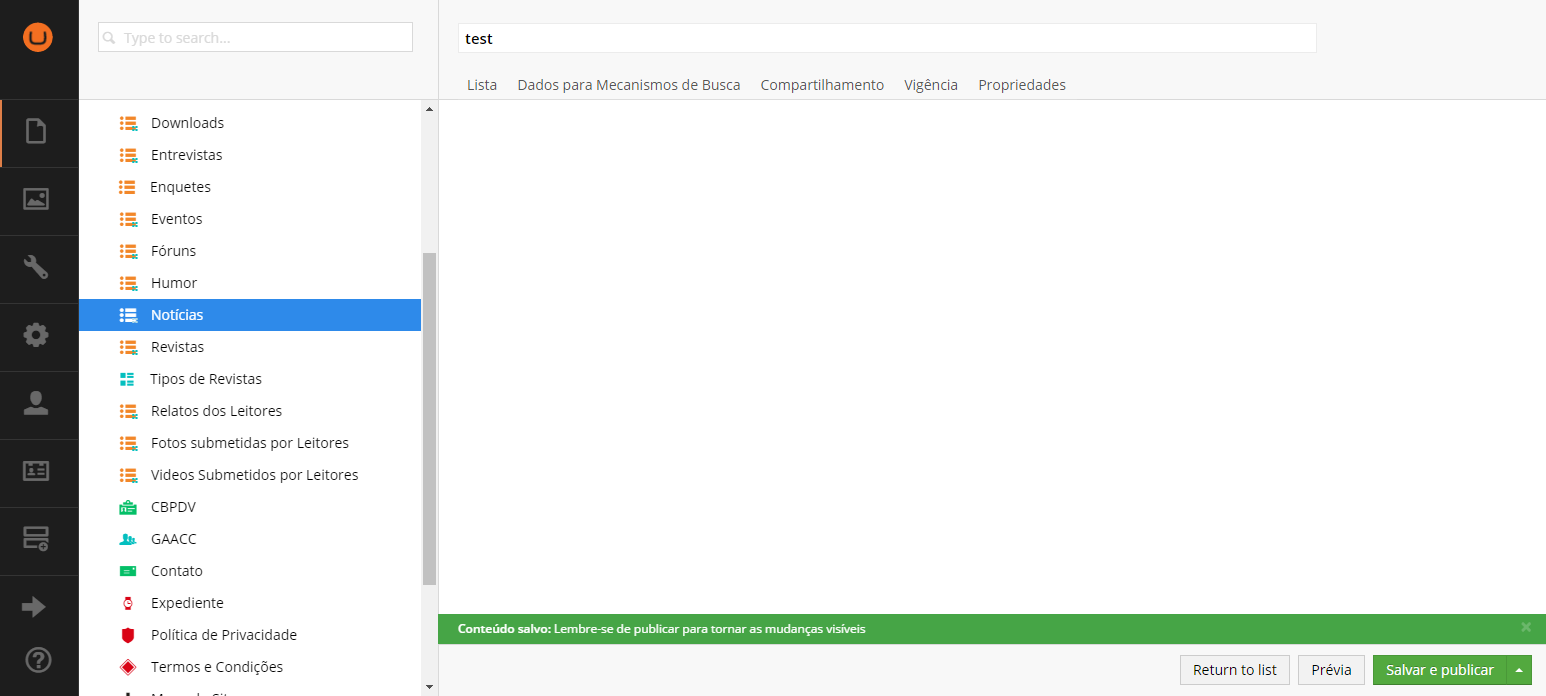Screen dimensions: 1546x696
Task: Click the Relatos dos Leitores icon
Action: pyautogui.click(x=128, y=411)
